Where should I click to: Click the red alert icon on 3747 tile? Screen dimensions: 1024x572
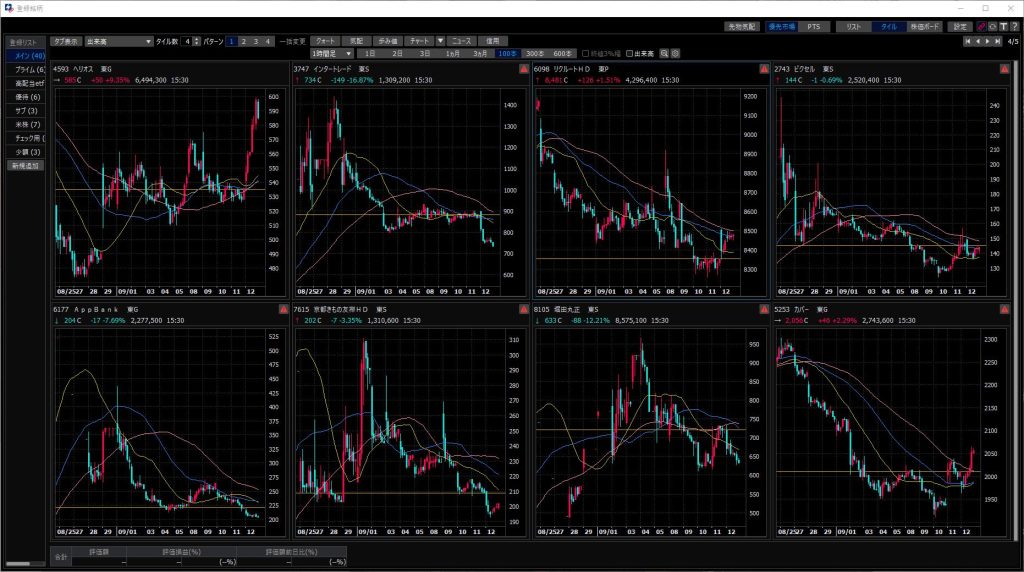[x=523, y=69]
